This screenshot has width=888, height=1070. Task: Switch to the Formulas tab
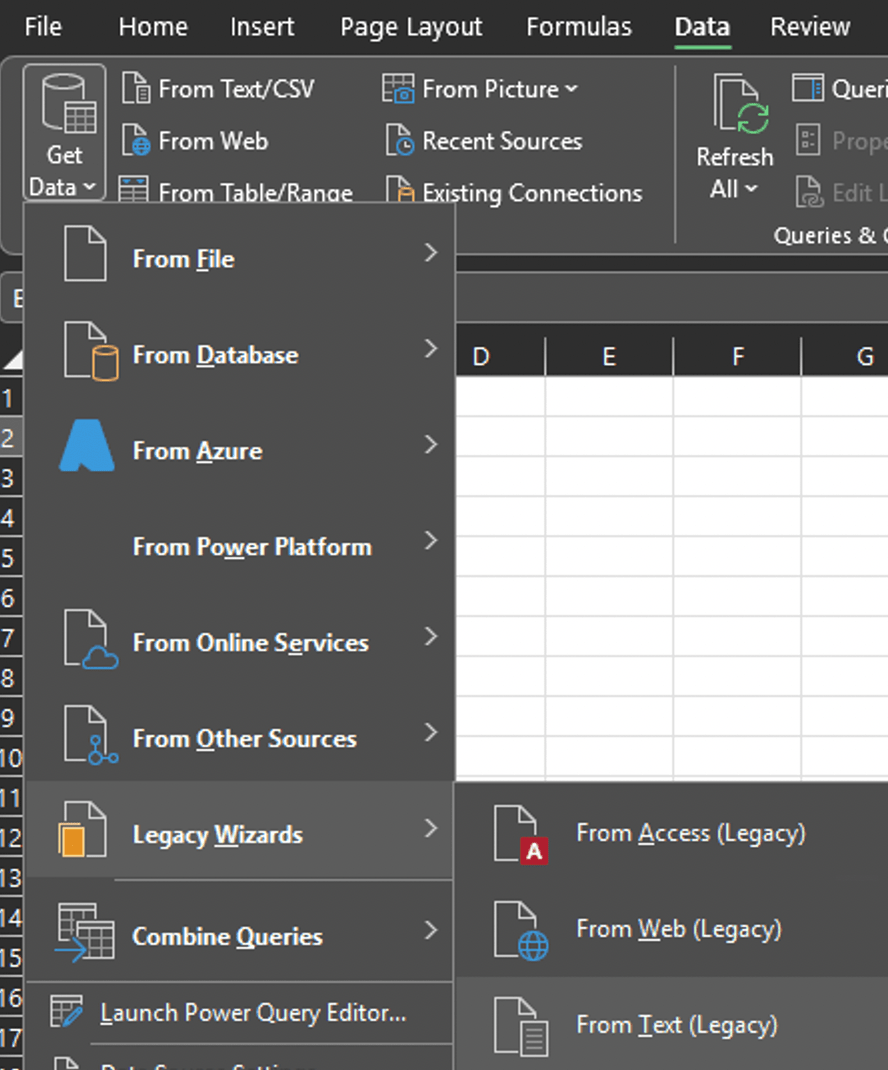[579, 27]
